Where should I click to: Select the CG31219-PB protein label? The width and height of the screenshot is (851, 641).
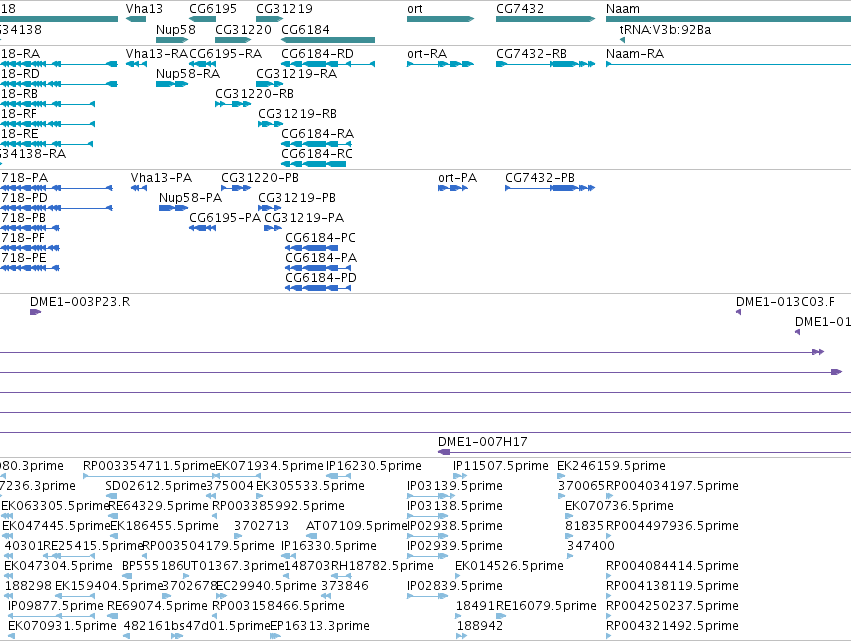(x=297, y=198)
